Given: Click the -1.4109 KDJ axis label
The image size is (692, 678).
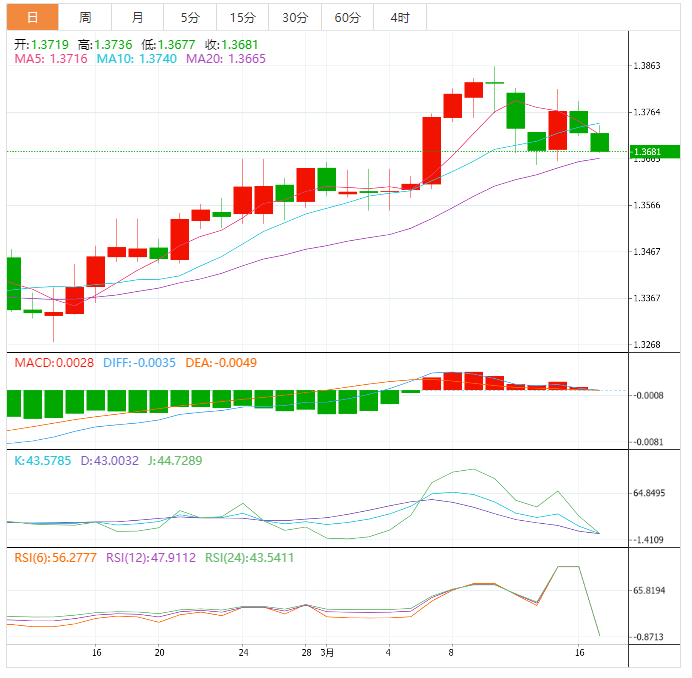Looking at the screenshot, I should point(648,540).
